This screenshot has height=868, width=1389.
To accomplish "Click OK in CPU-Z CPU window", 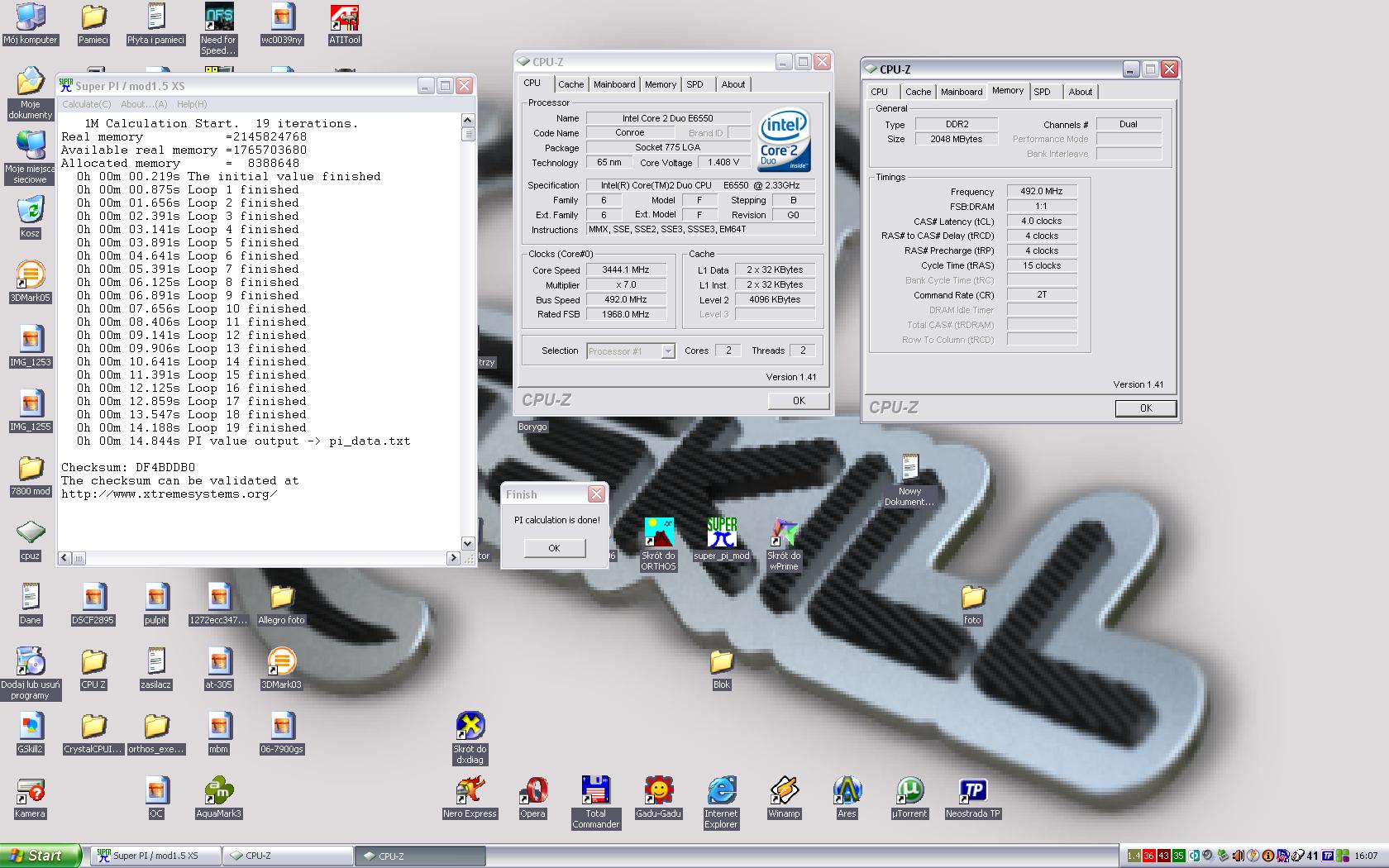I will click(799, 400).
